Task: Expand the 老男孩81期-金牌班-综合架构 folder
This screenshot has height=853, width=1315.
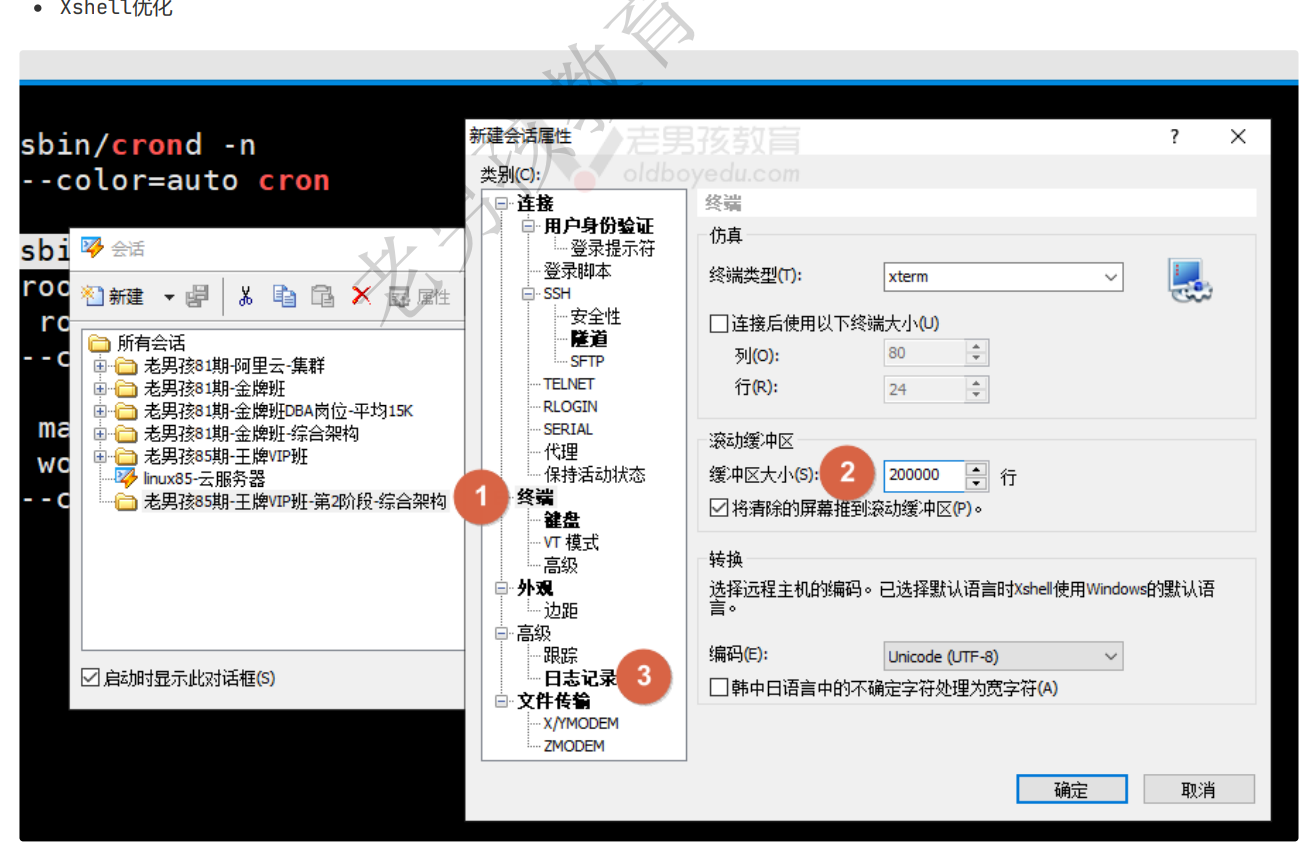Action: (x=100, y=434)
